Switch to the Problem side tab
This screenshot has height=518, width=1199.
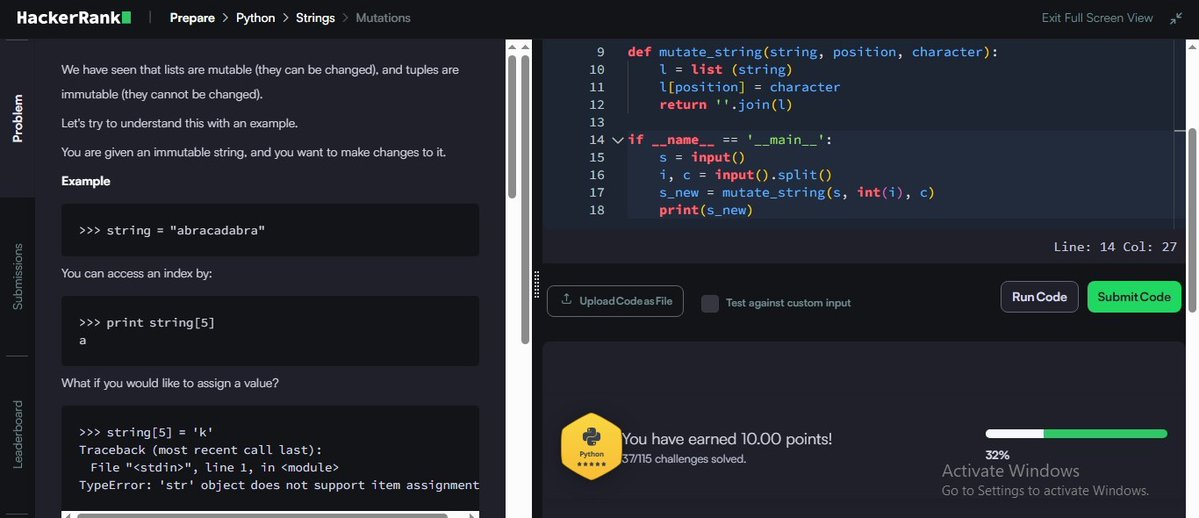[18, 119]
